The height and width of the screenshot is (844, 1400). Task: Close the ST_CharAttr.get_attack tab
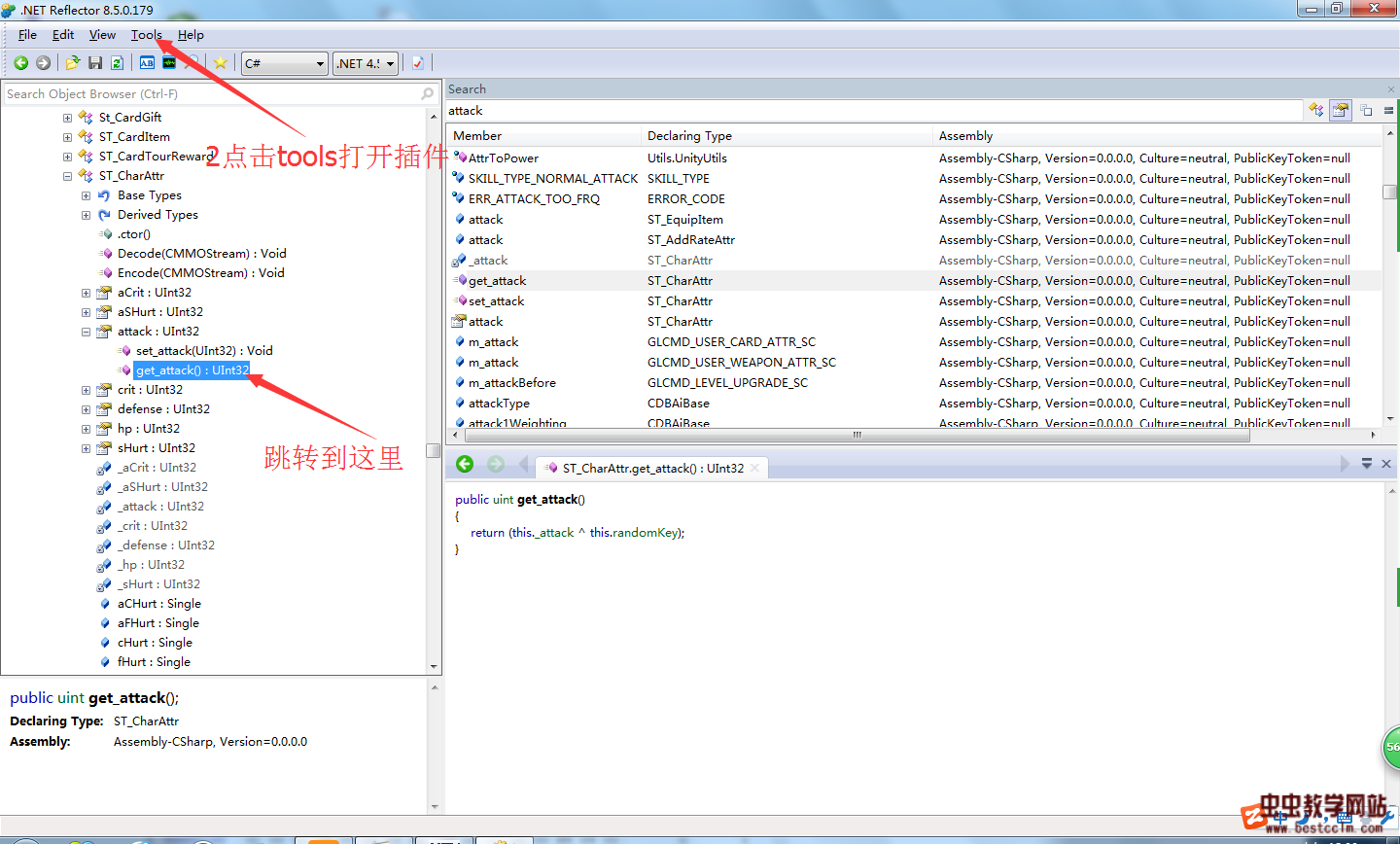[754, 468]
